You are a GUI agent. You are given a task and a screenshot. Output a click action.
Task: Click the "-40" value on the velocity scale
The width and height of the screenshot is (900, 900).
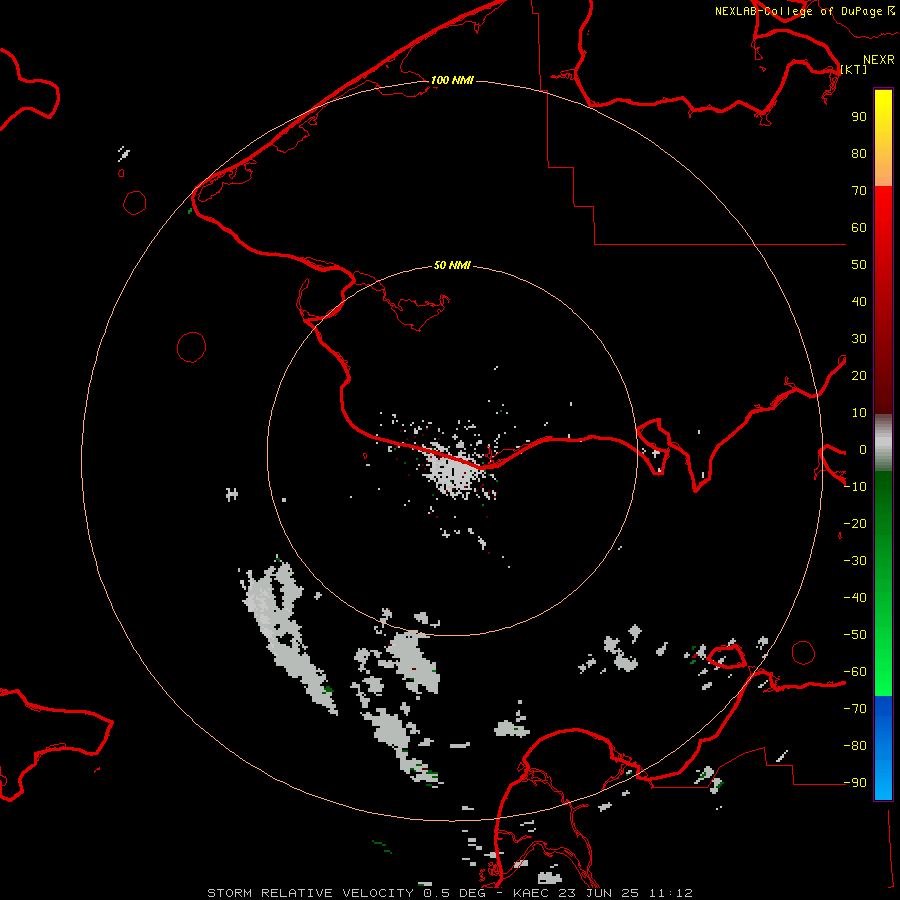pyautogui.click(x=855, y=598)
